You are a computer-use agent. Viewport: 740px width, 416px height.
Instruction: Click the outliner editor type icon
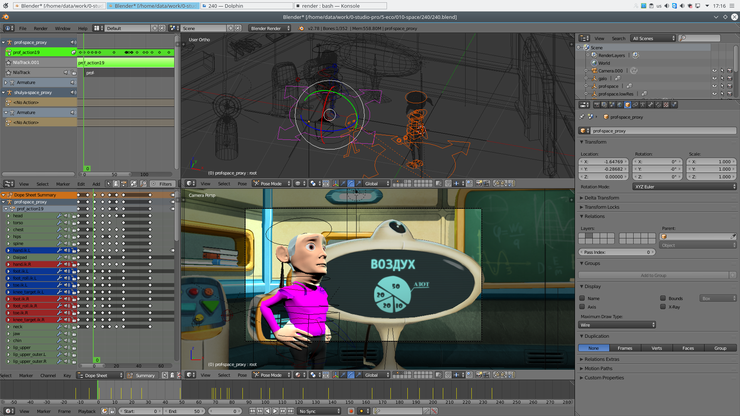[584, 38]
